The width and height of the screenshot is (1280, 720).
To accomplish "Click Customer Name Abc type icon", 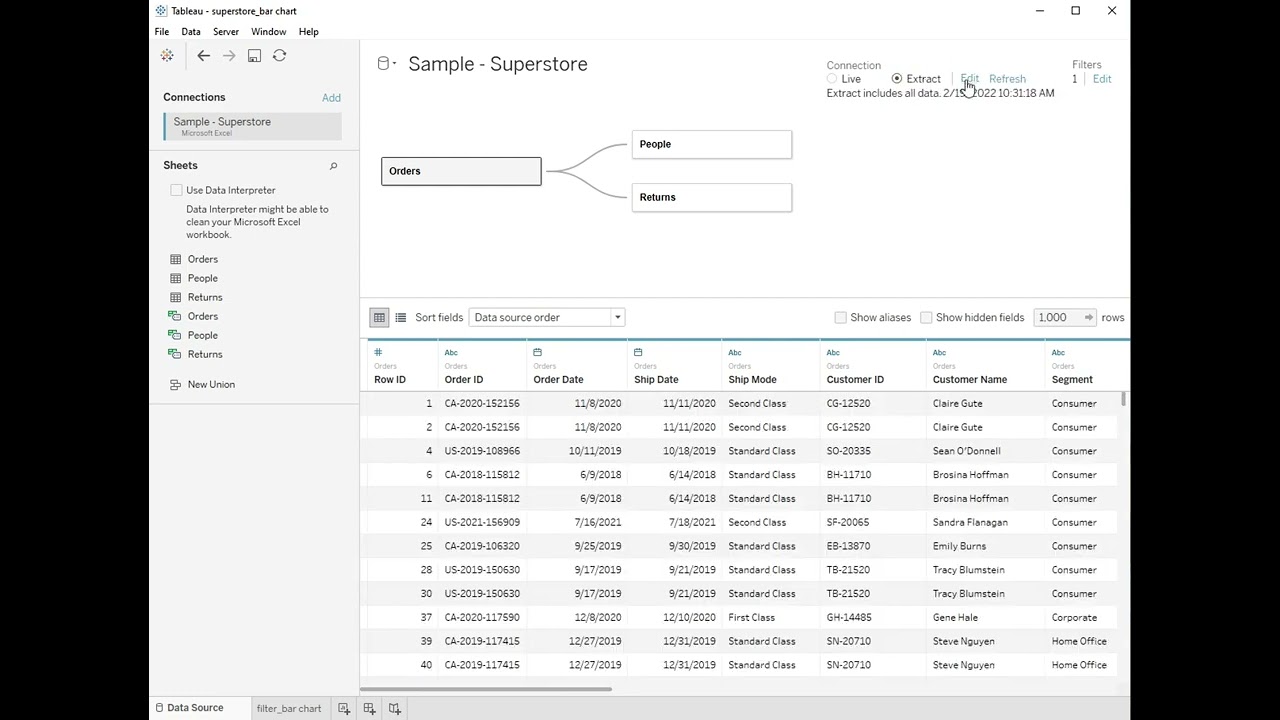I will 939,352.
